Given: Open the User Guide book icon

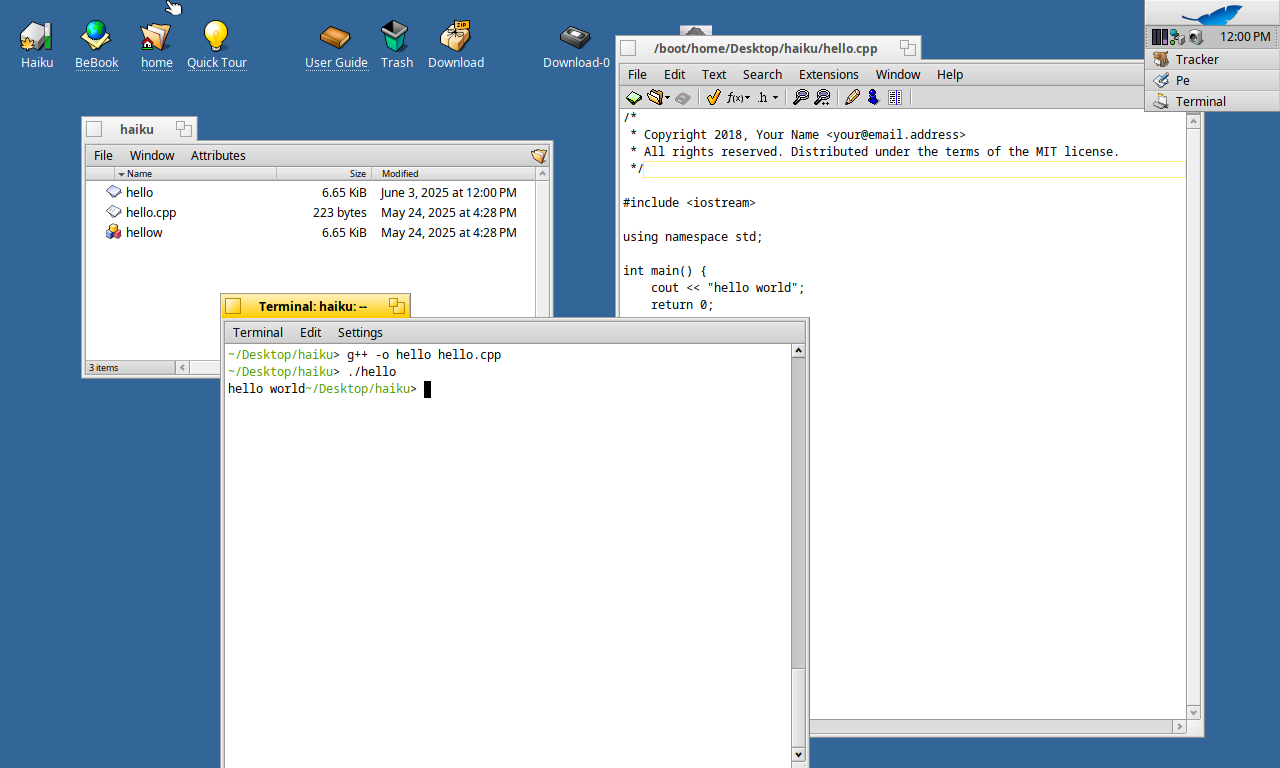Looking at the screenshot, I should tap(336, 37).
